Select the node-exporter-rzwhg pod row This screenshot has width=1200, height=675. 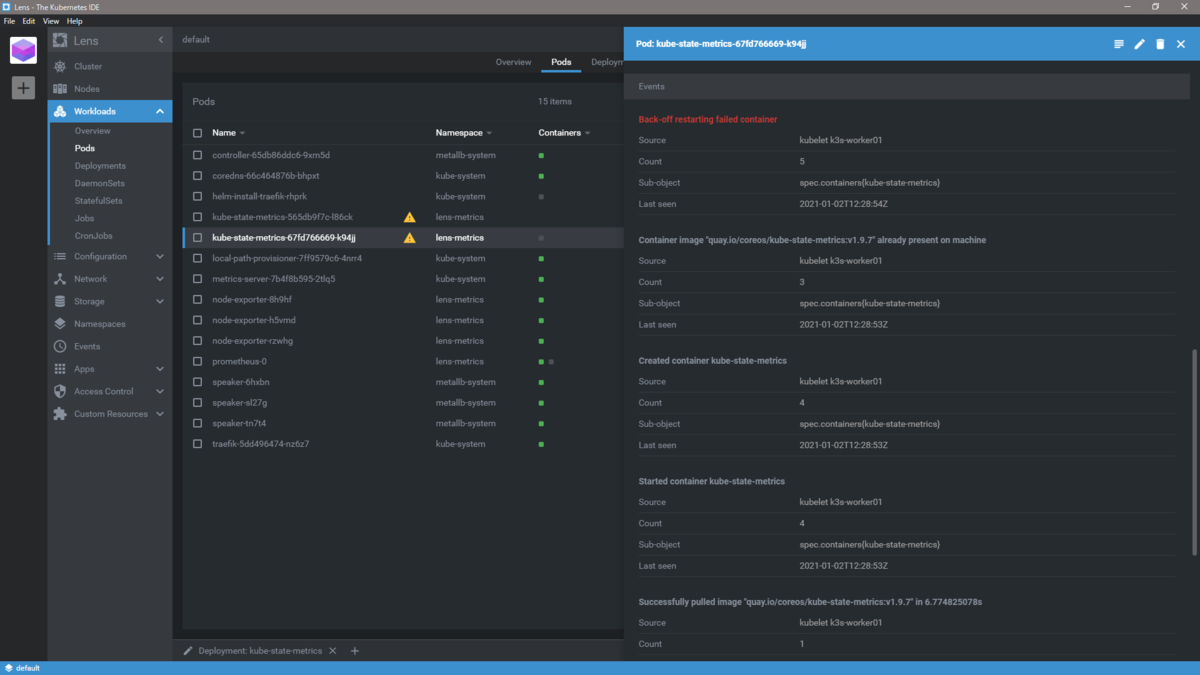click(402, 341)
